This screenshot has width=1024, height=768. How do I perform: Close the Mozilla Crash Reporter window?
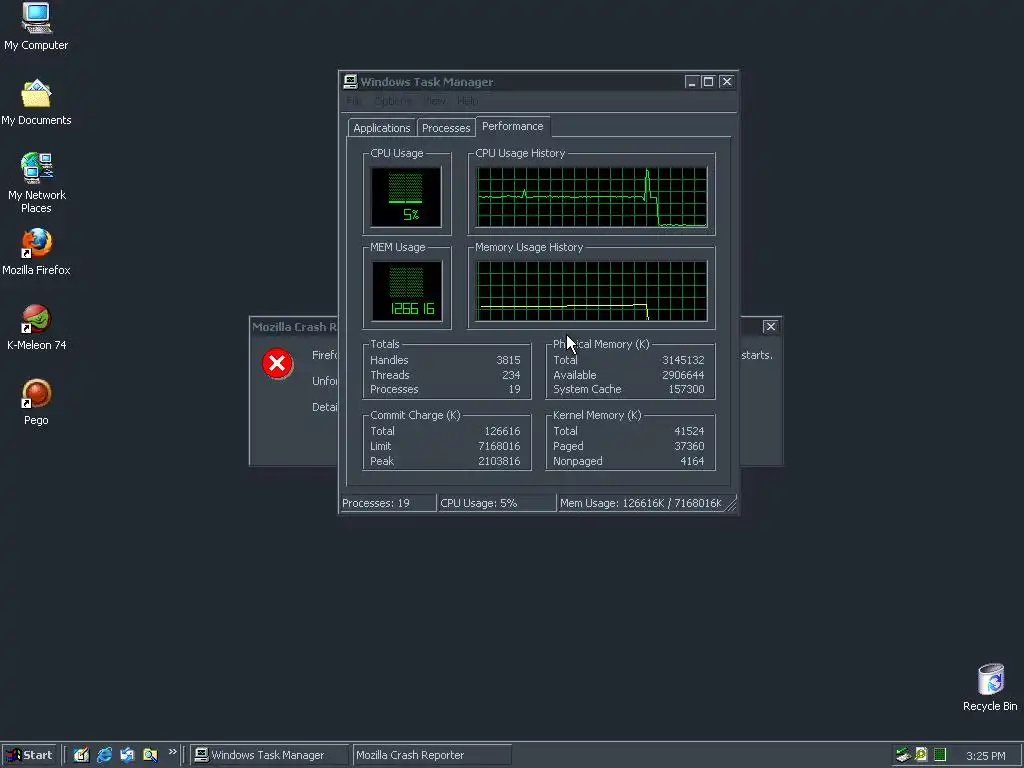point(771,327)
